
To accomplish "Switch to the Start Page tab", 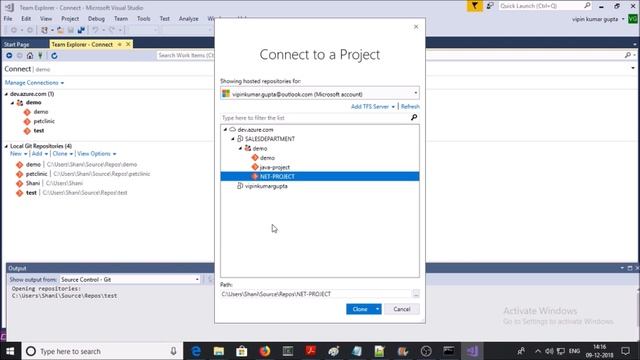I will pos(16,44).
